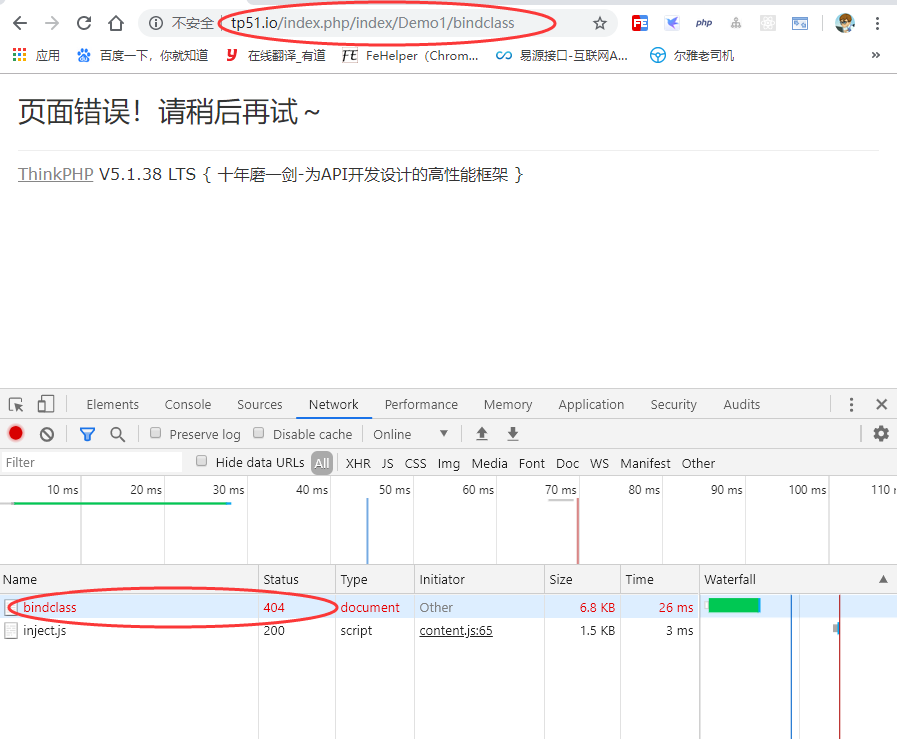
Task: Open the Performance tab
Action: [x=420, y=404]
